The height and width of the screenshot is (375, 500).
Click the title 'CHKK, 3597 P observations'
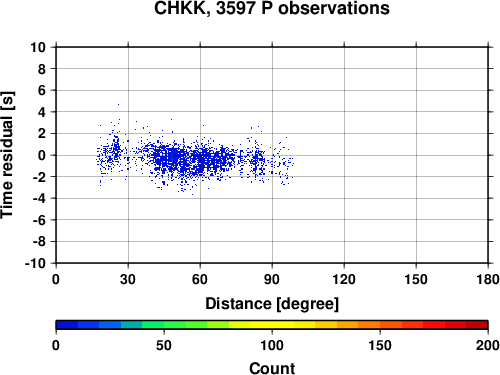point(272,8)
